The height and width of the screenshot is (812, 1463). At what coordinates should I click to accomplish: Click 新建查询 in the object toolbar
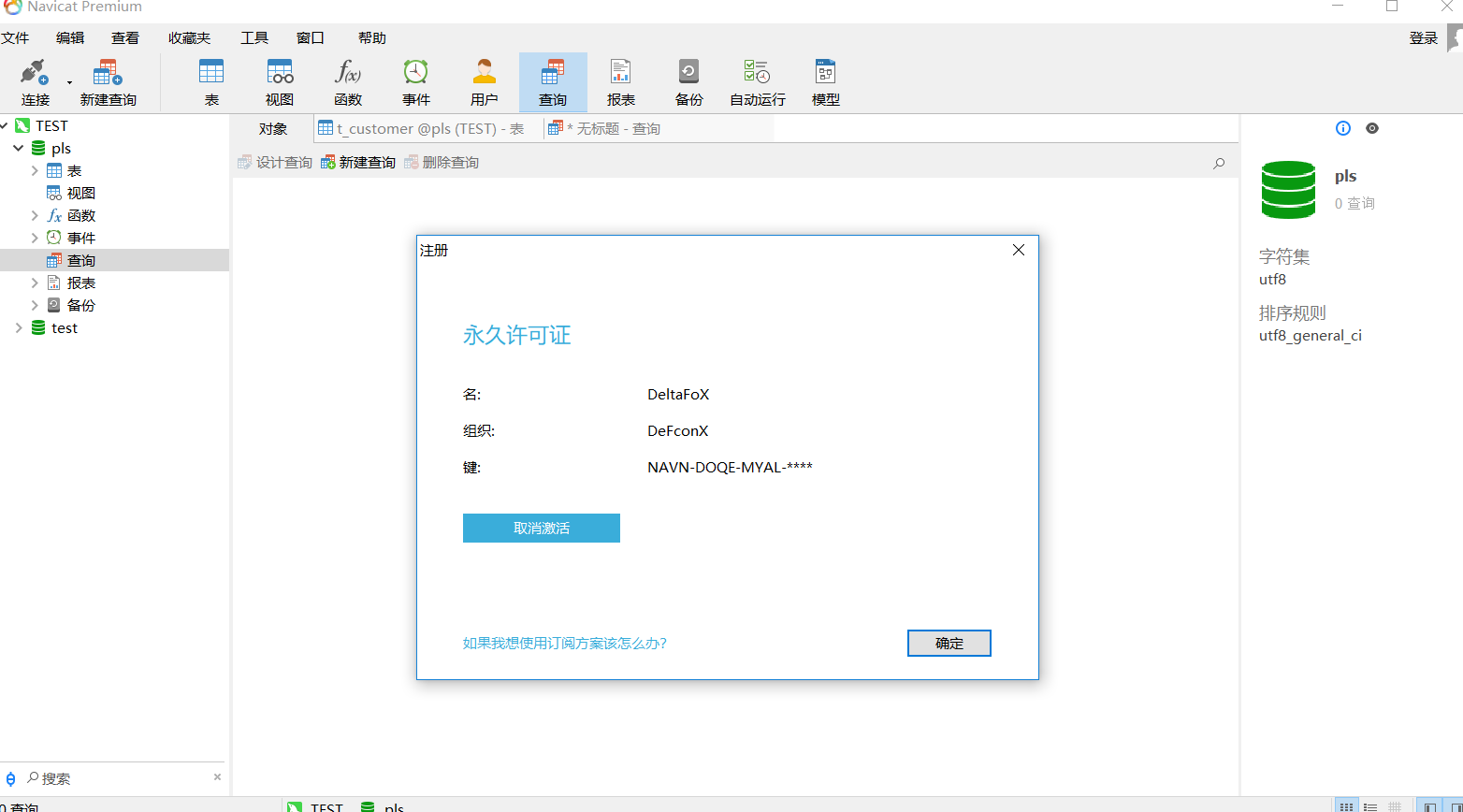358,163
